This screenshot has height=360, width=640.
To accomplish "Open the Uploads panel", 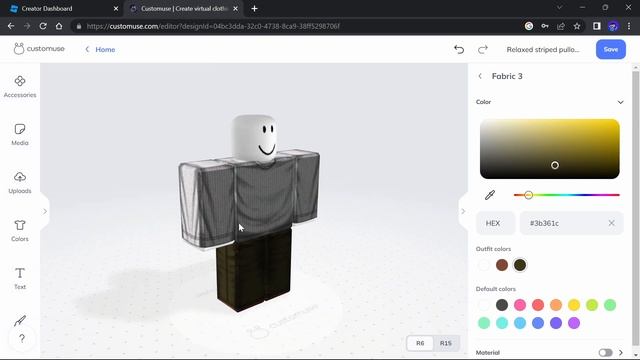I will pyautogui.click(x=20, y=182).
